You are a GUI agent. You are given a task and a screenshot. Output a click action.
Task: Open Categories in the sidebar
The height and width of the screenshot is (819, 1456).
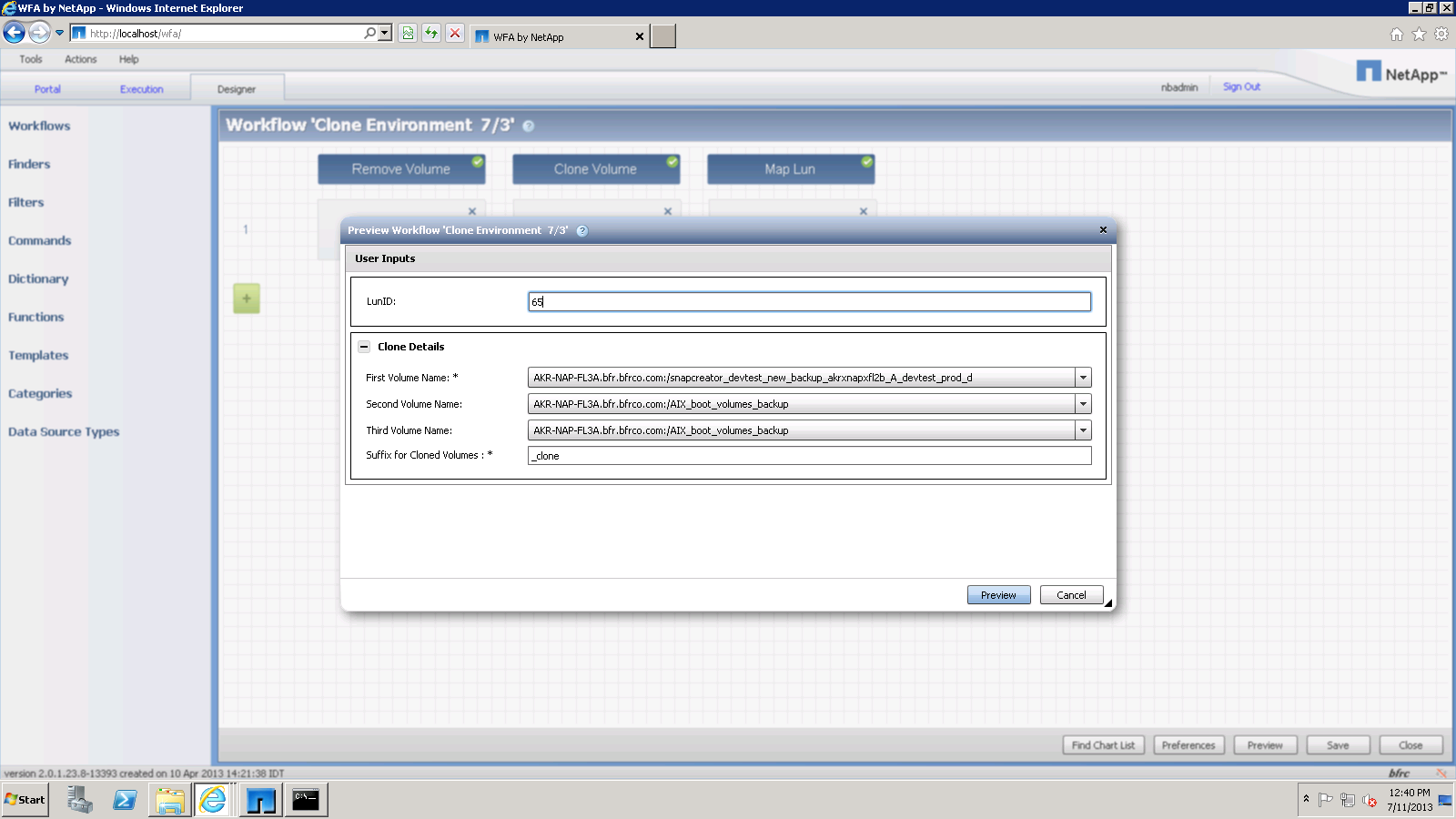[40, 394]
